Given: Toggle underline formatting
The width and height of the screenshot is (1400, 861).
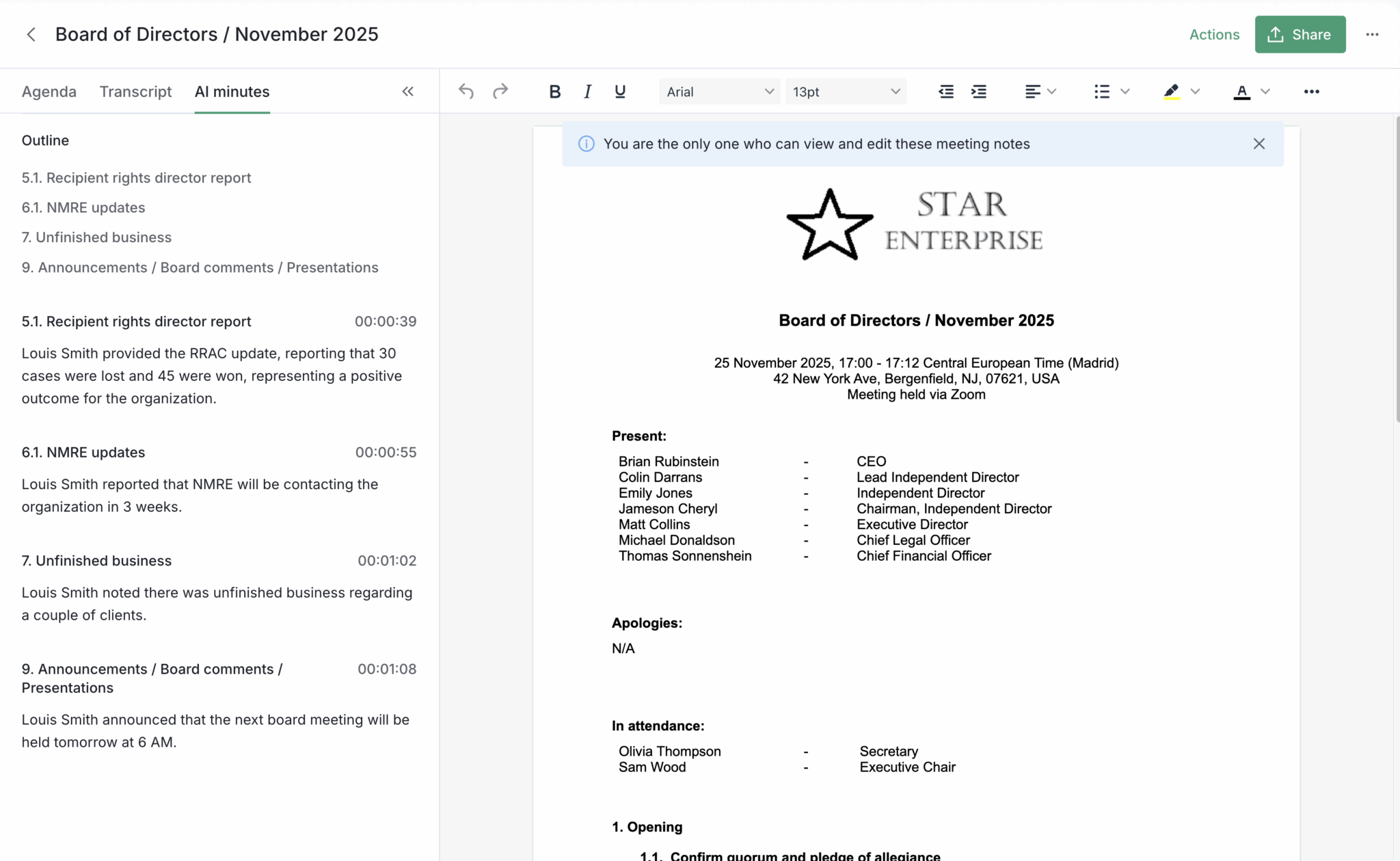Looking at the screenshot, I should point(620,92).
